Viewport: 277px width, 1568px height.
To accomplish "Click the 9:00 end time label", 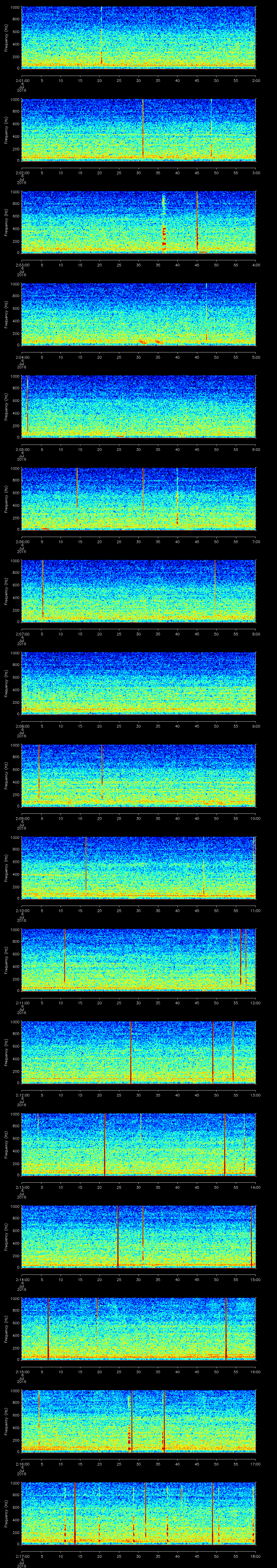I will tap(256, 726).
